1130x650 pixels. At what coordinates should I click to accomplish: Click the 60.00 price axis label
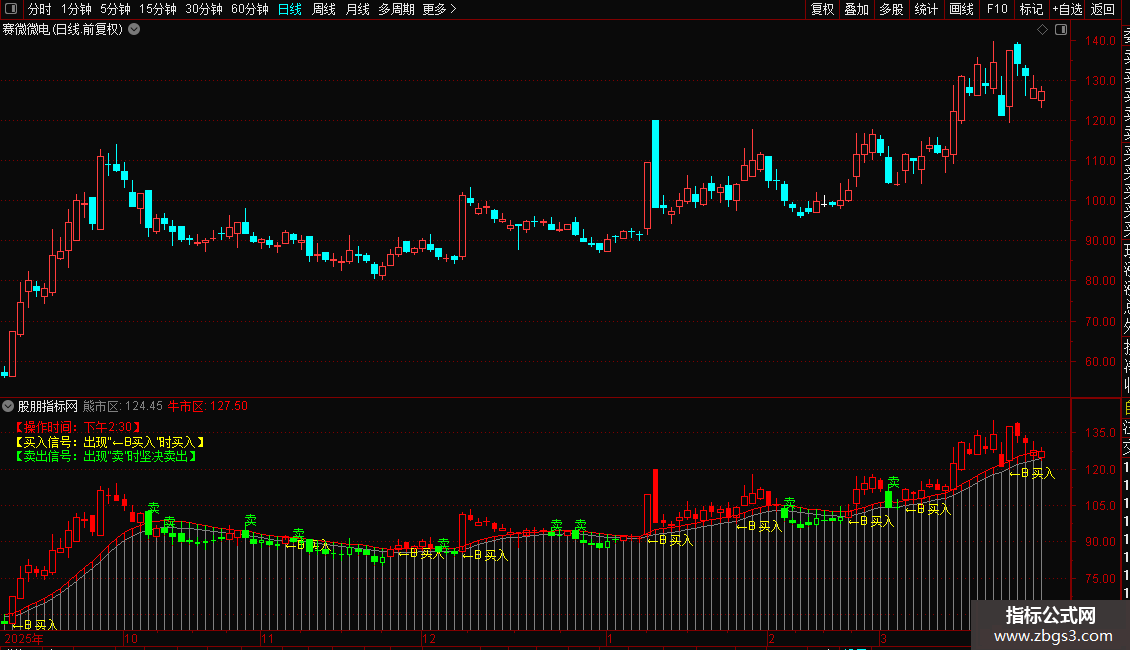pyautogui.click(x=1100, y=362)
